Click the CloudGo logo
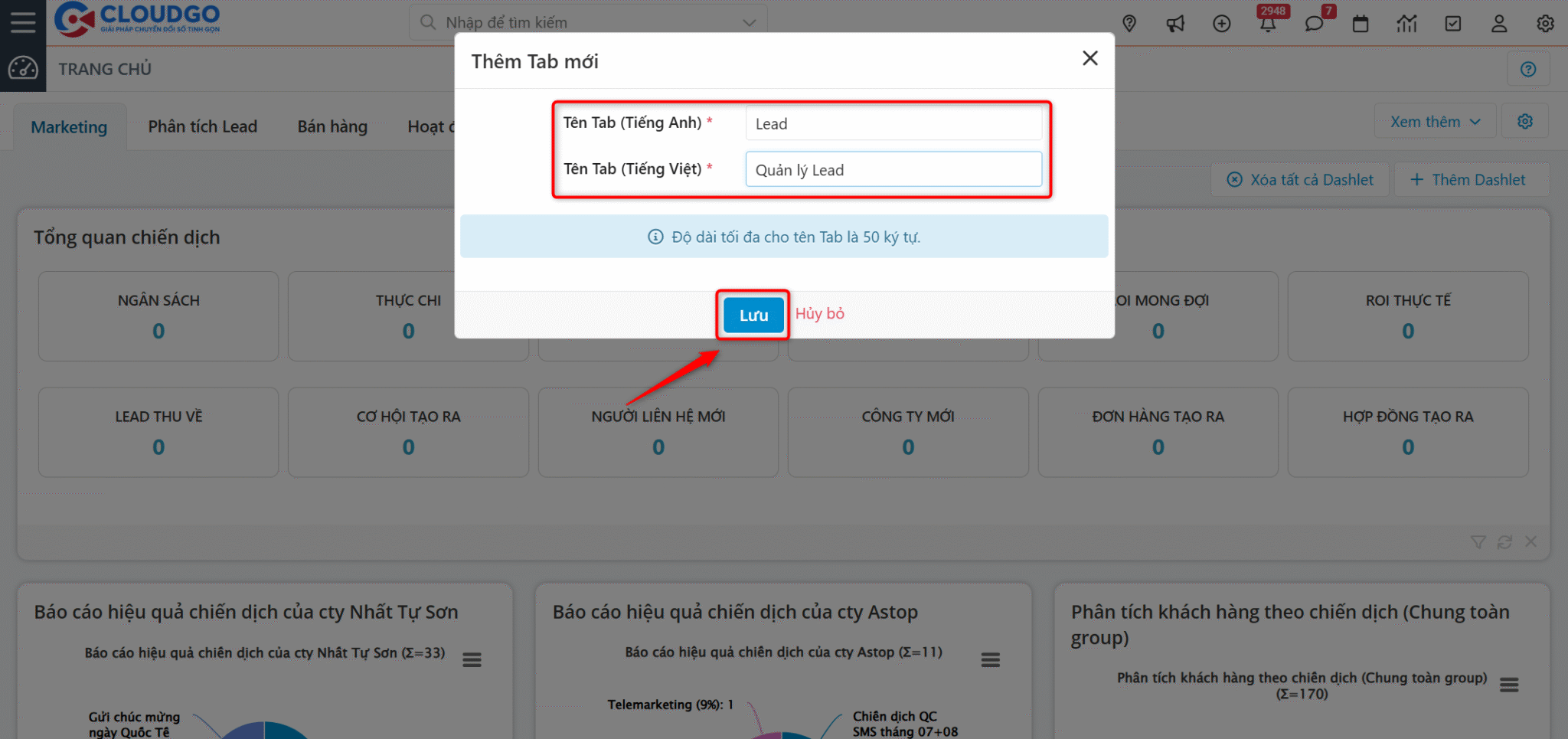The height and width of the screenshot is (739, 1568). point(137,19)
